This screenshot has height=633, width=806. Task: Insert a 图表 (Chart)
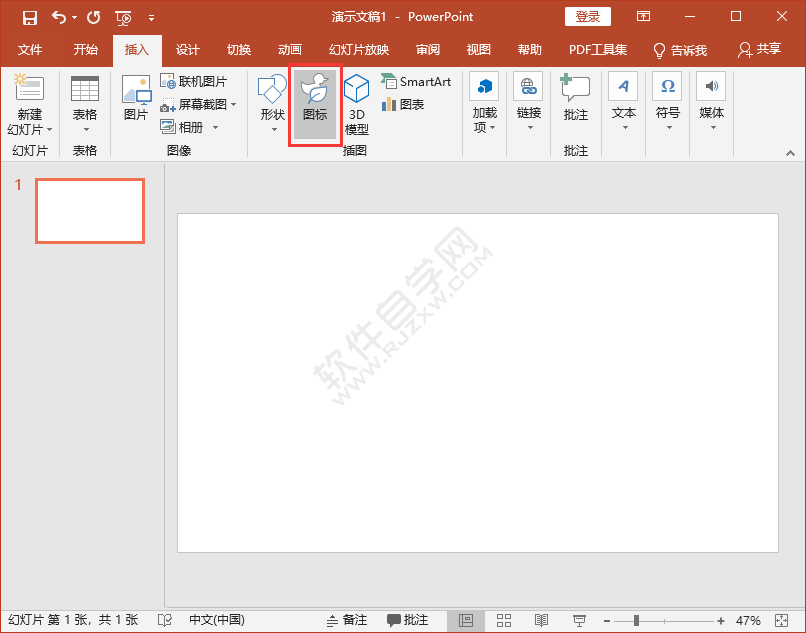coord(404,103)
